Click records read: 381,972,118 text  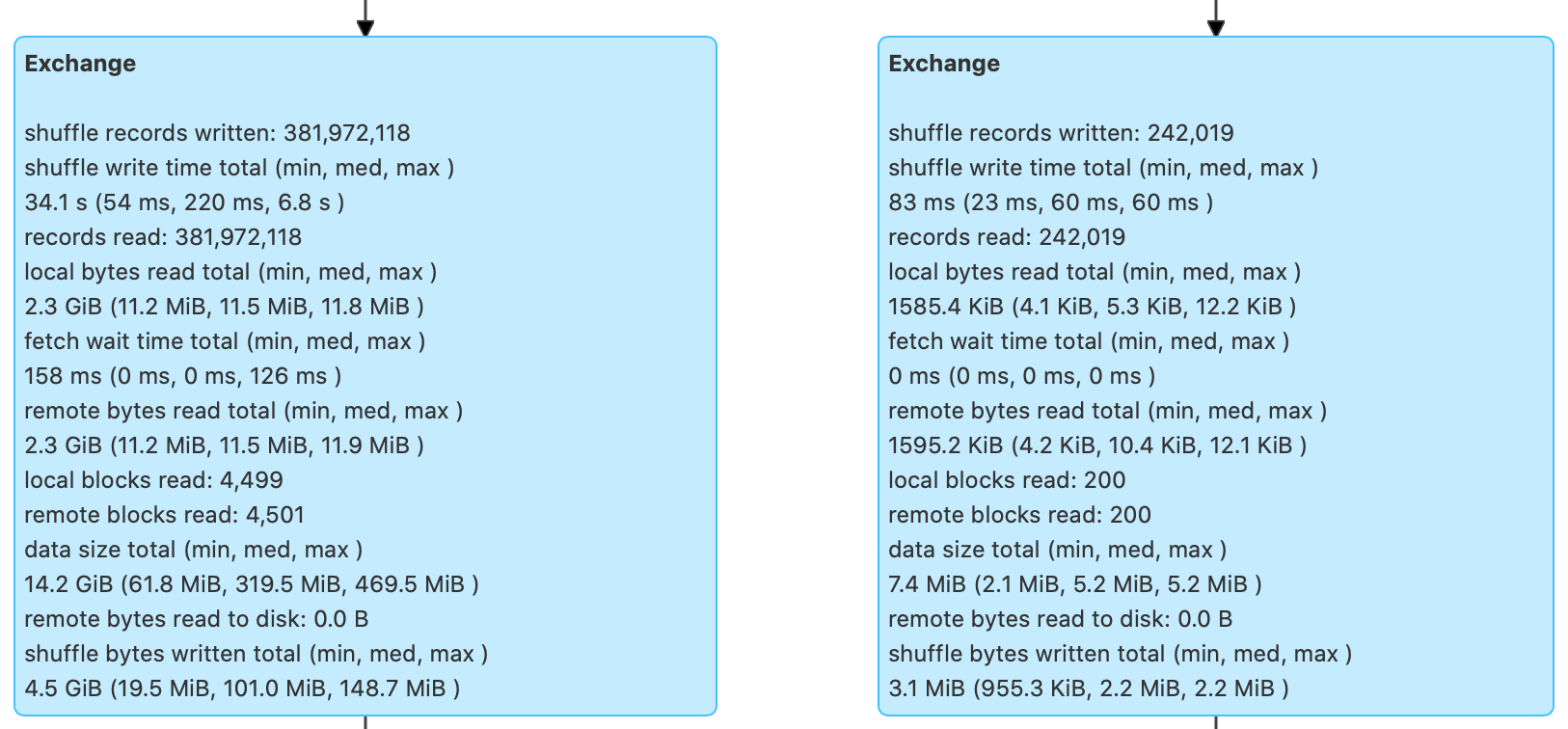pos(163,237)
